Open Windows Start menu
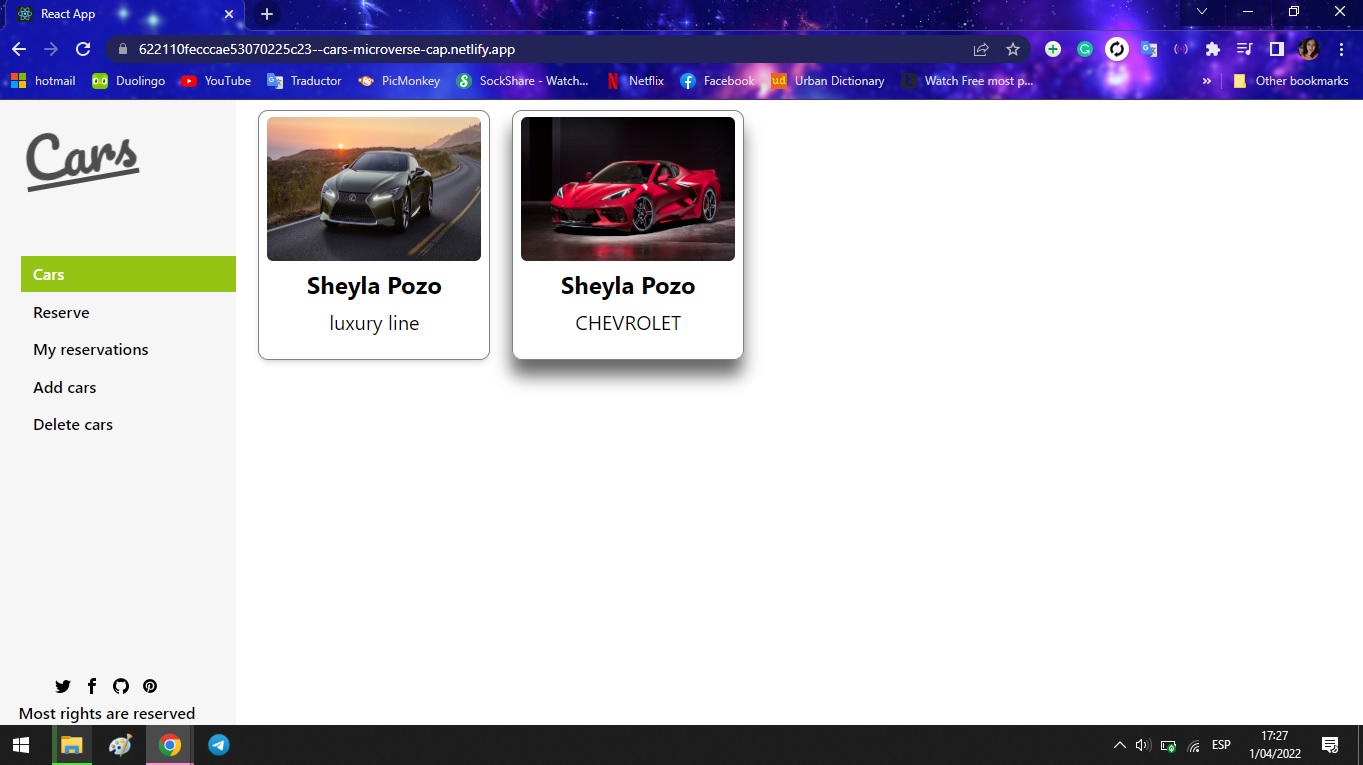 point(20,745)
